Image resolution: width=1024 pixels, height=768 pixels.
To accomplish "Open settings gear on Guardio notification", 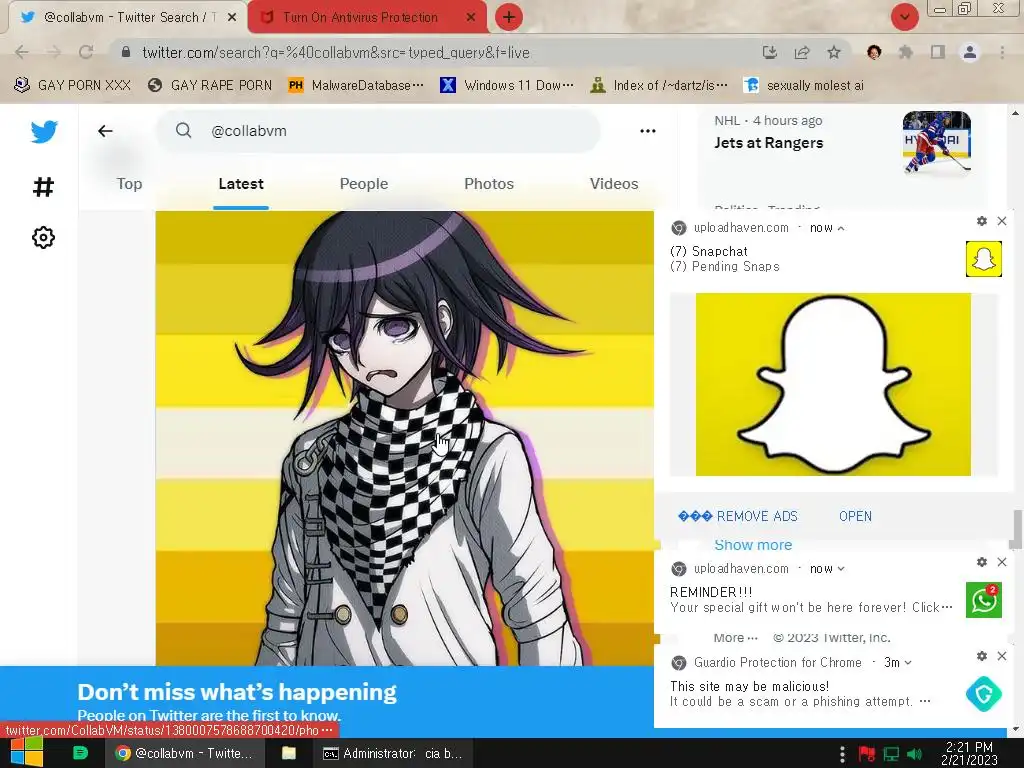I will [982, 656].
